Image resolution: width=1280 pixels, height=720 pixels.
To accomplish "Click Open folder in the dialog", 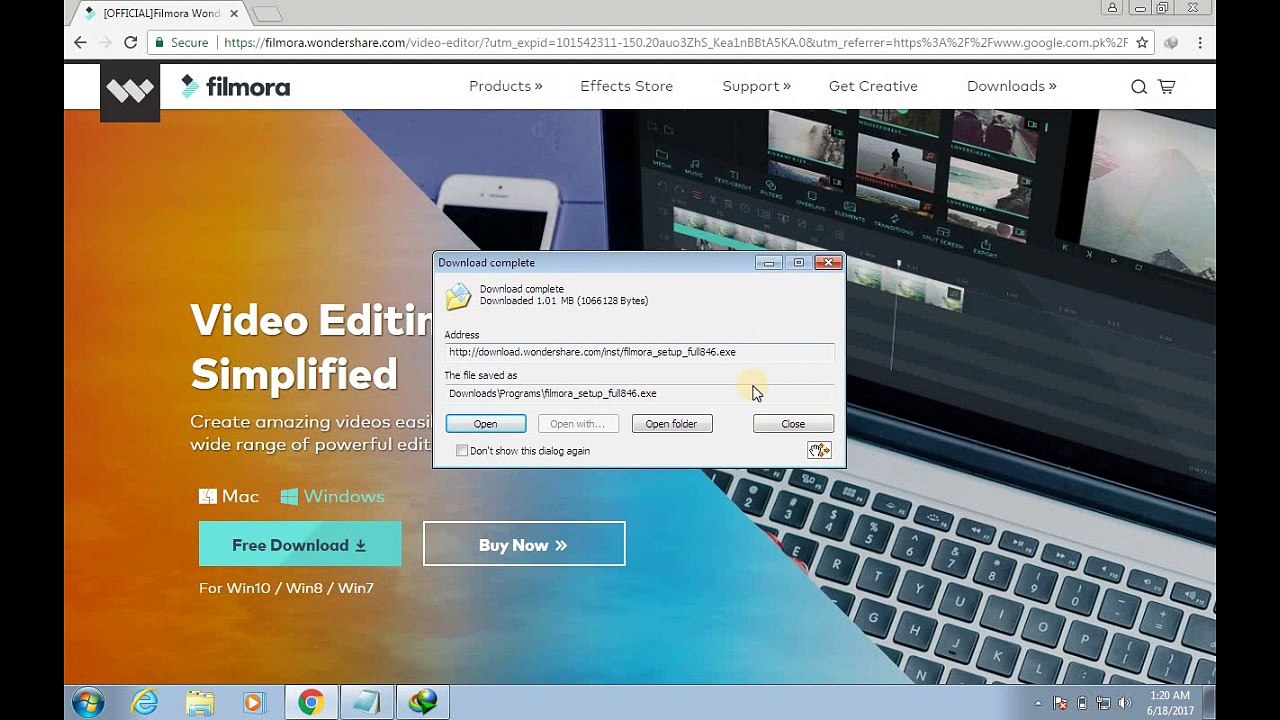I will [671, 424].
